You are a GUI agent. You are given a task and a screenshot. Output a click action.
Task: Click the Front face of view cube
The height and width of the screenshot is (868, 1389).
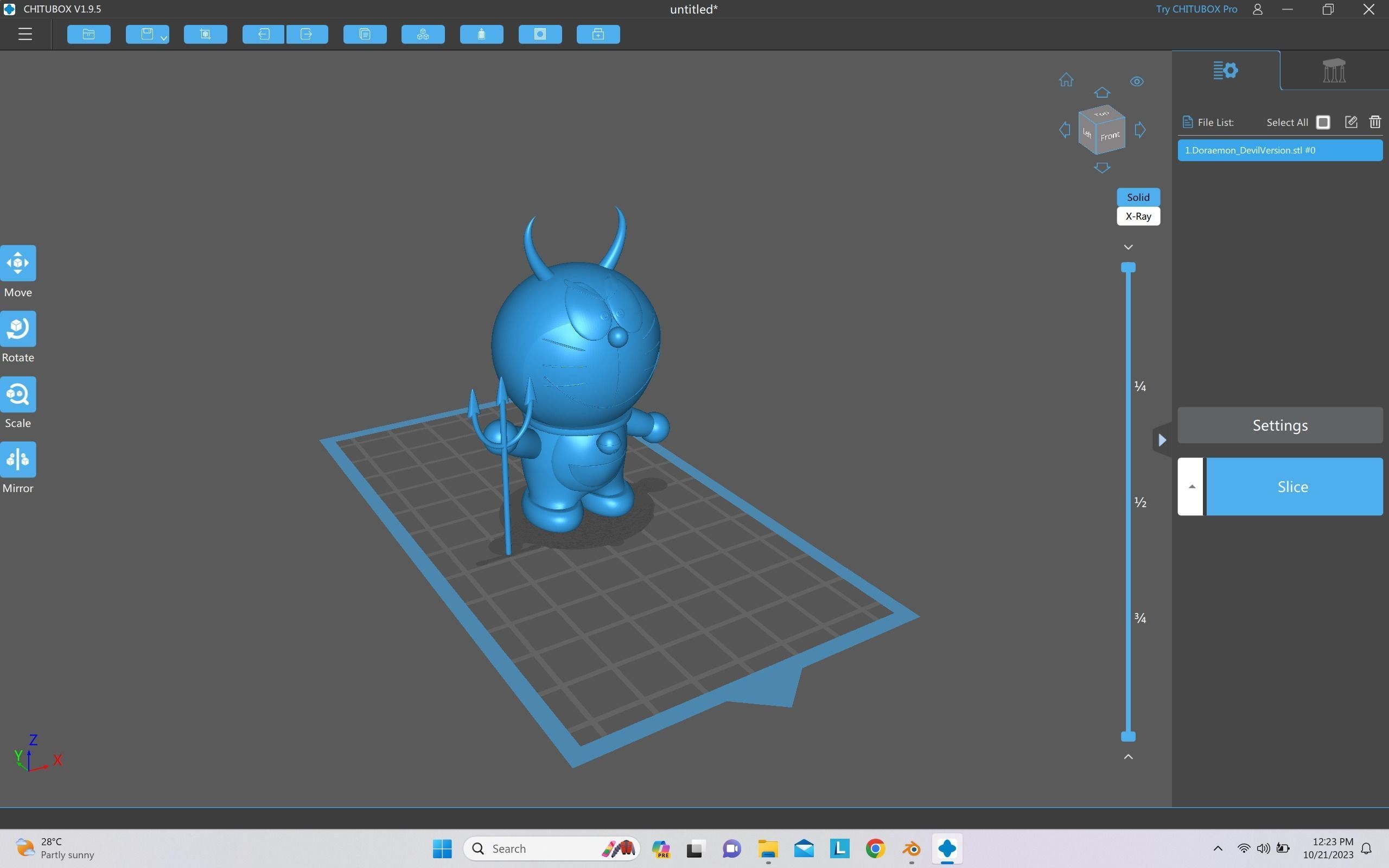click(x=1110, y=137)
